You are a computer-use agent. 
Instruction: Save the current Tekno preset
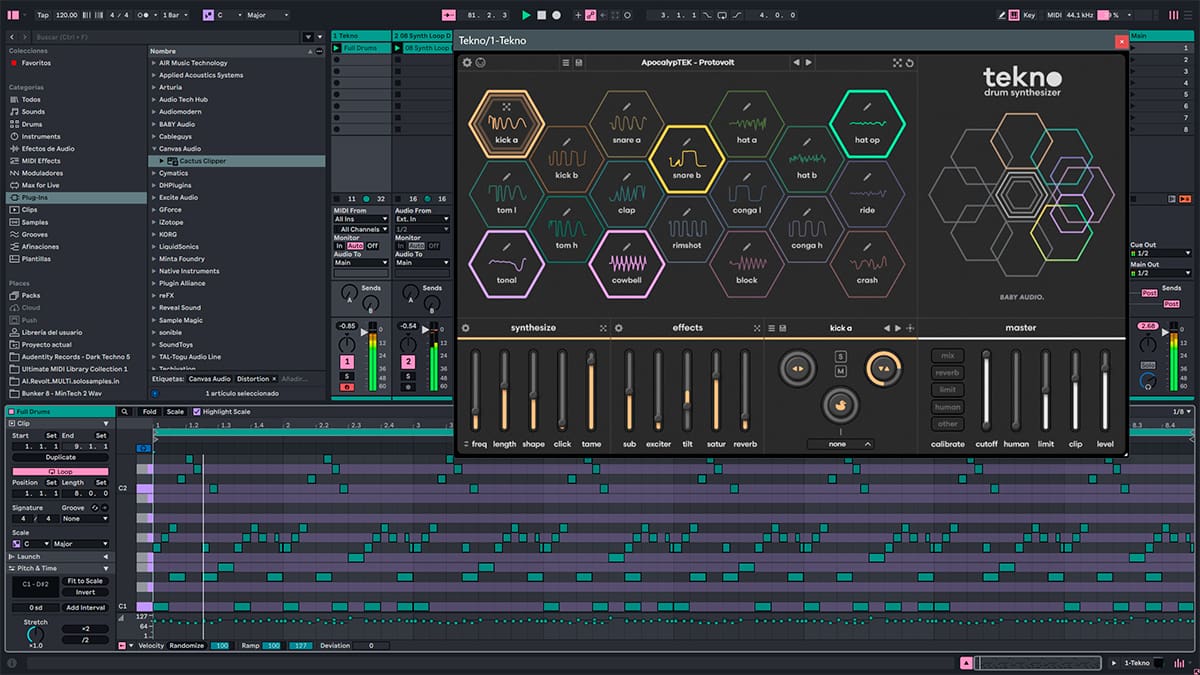click(x=579, y=62)
